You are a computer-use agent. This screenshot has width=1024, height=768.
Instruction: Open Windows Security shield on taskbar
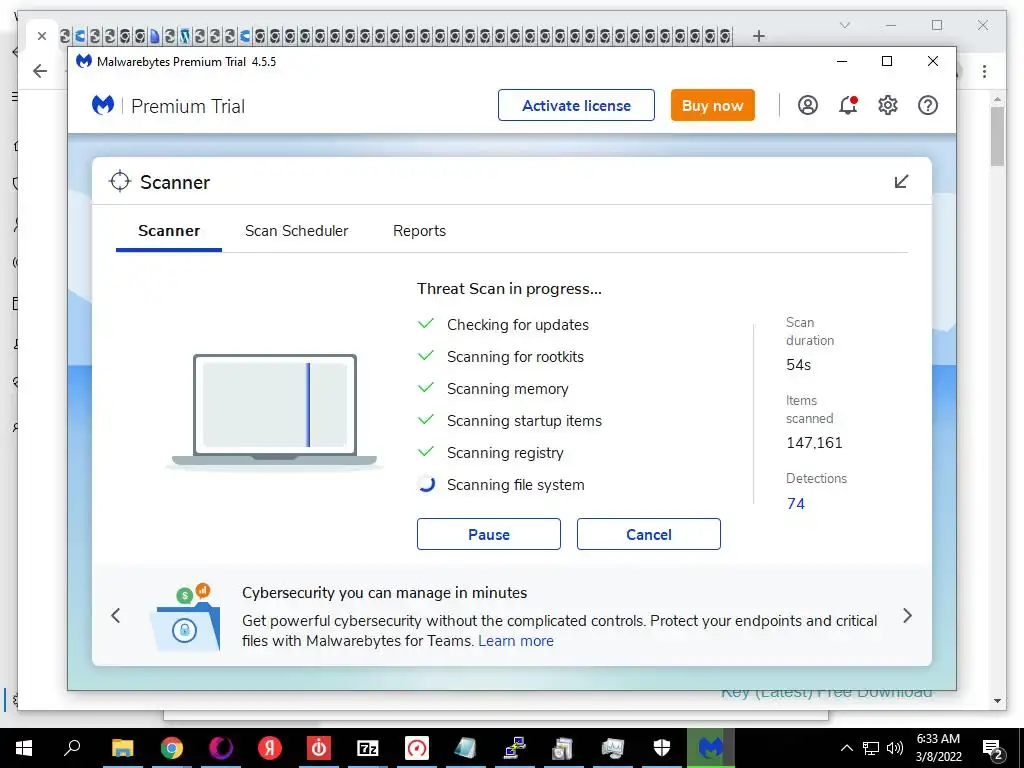[662, 748]
